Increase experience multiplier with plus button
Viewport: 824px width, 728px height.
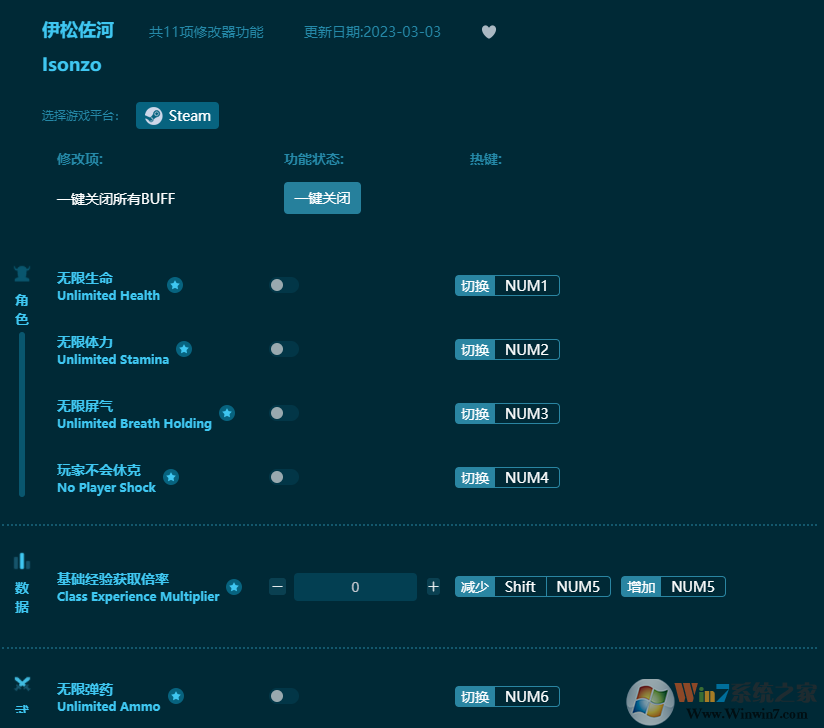434,587
